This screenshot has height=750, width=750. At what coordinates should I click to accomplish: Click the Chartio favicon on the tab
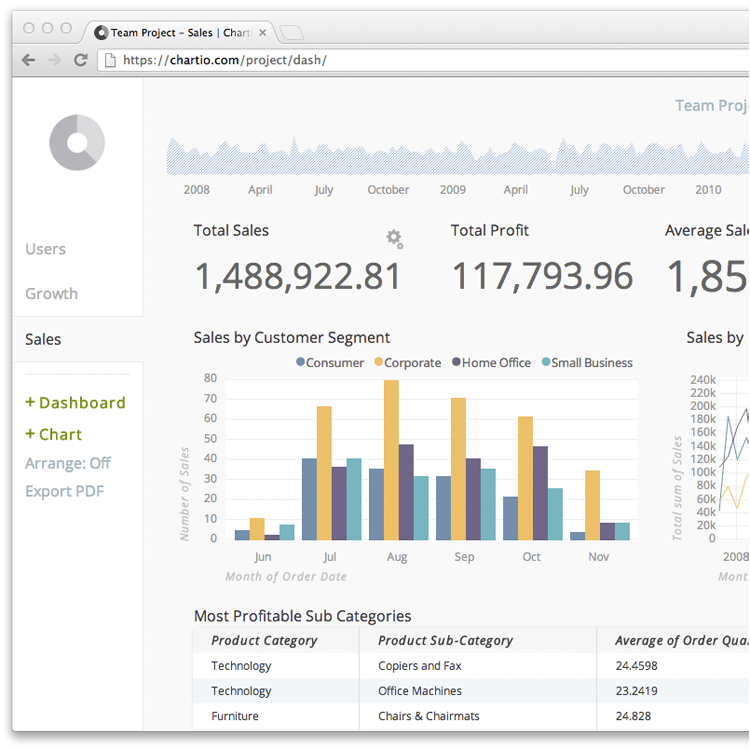[101, 33]
